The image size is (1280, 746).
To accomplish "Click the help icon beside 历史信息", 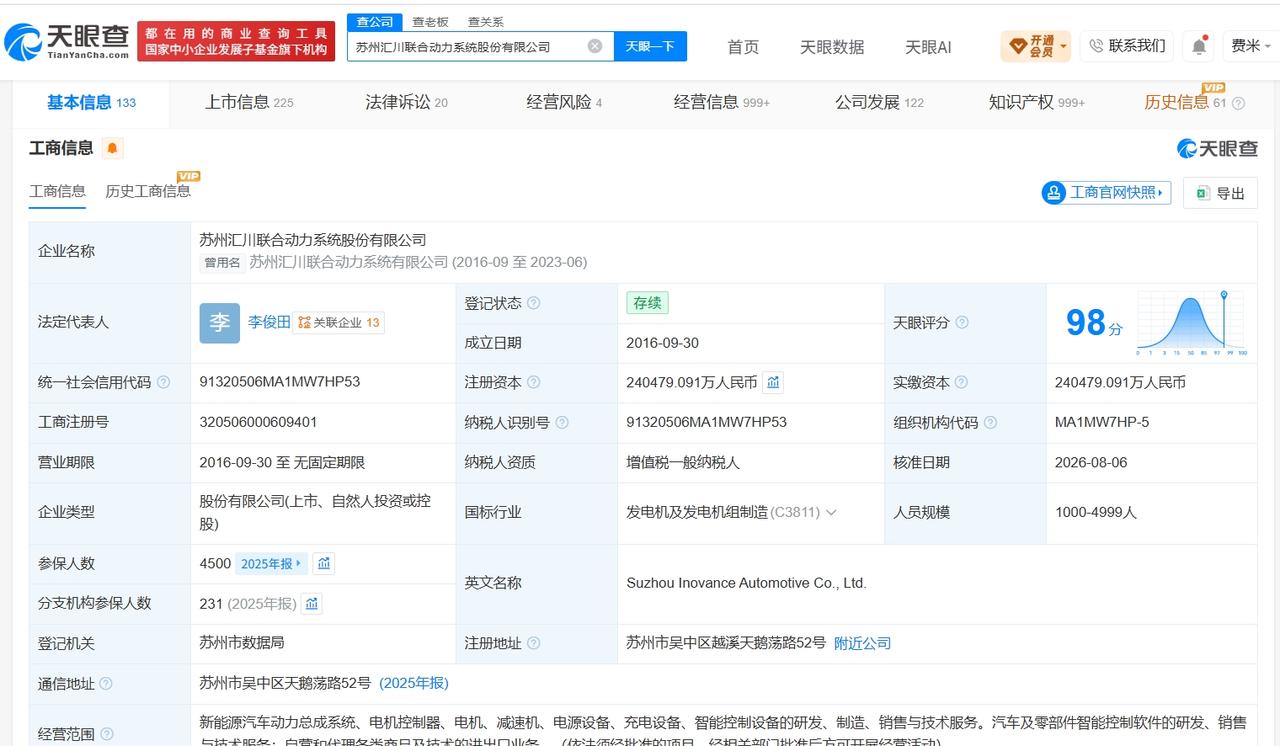I will tap(1238, 103).
